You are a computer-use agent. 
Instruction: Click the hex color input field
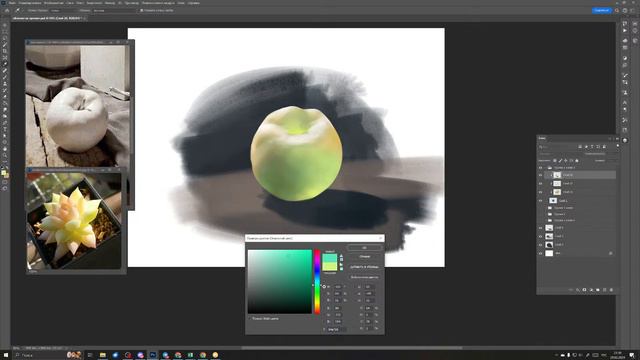pyautogui.click(x=337, y=329)
